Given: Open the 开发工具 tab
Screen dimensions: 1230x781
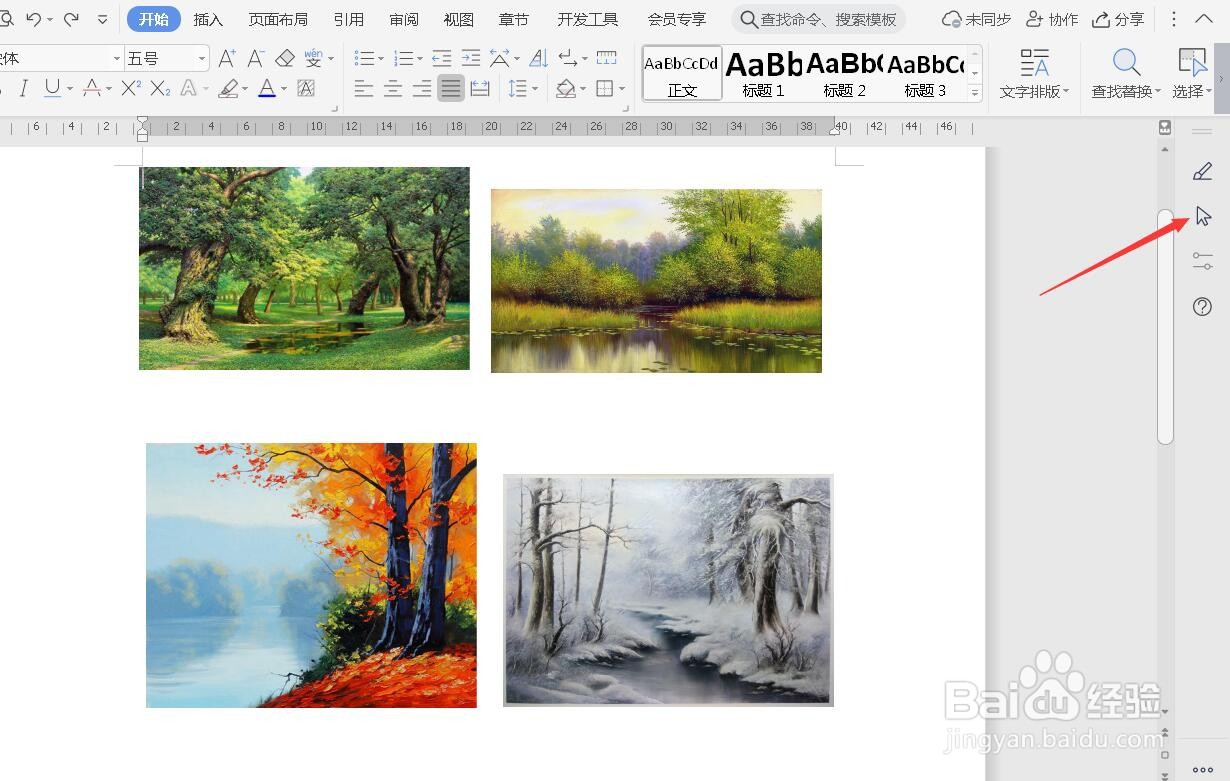Looking at the screenshot, I should pos(588,19).
